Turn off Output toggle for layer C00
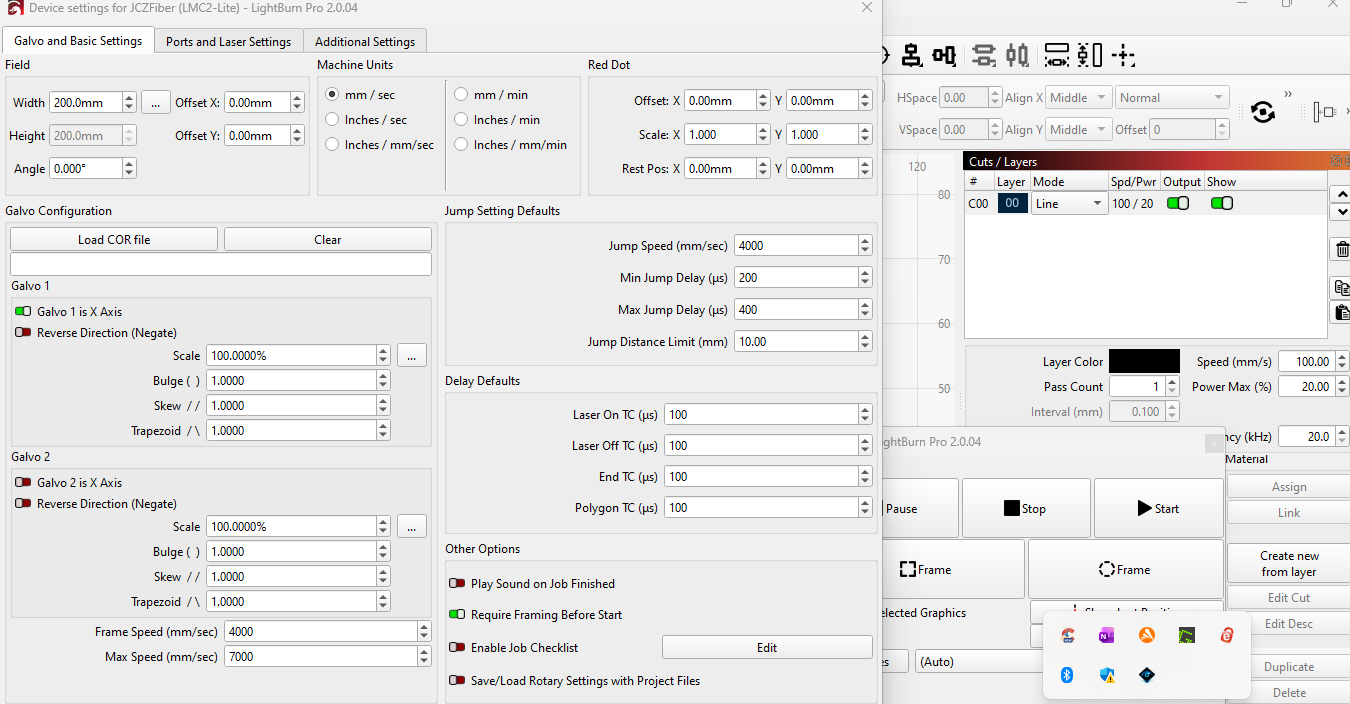 coord(1178,204)
